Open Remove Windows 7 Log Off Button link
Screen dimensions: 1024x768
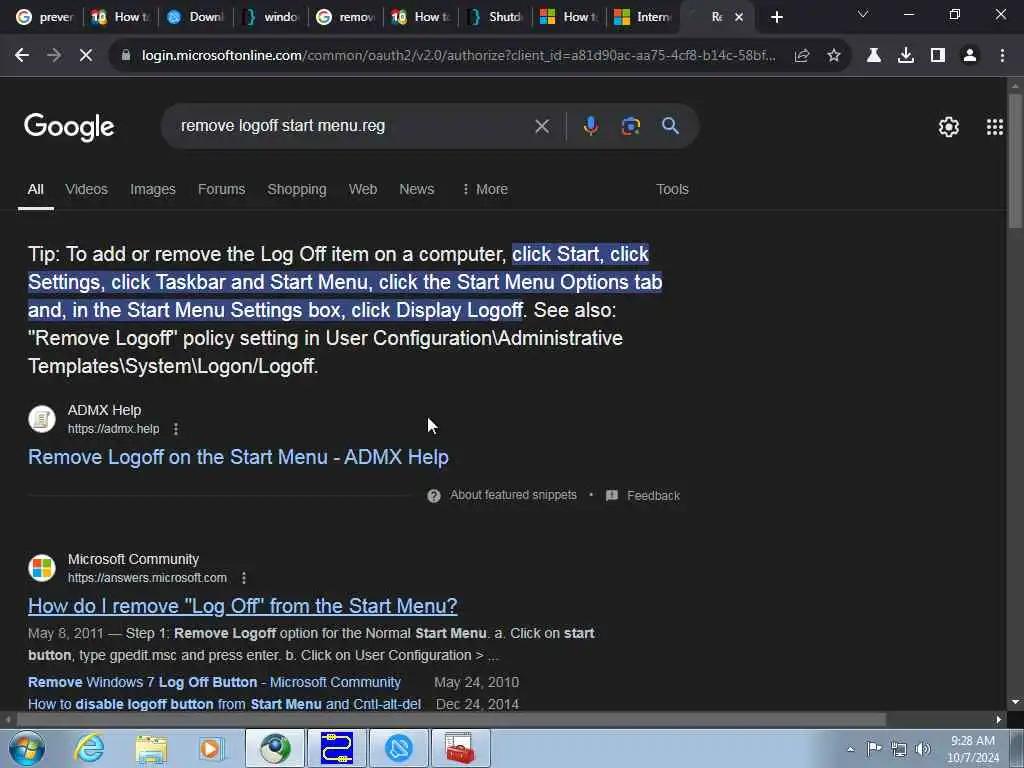click(214, 682)
